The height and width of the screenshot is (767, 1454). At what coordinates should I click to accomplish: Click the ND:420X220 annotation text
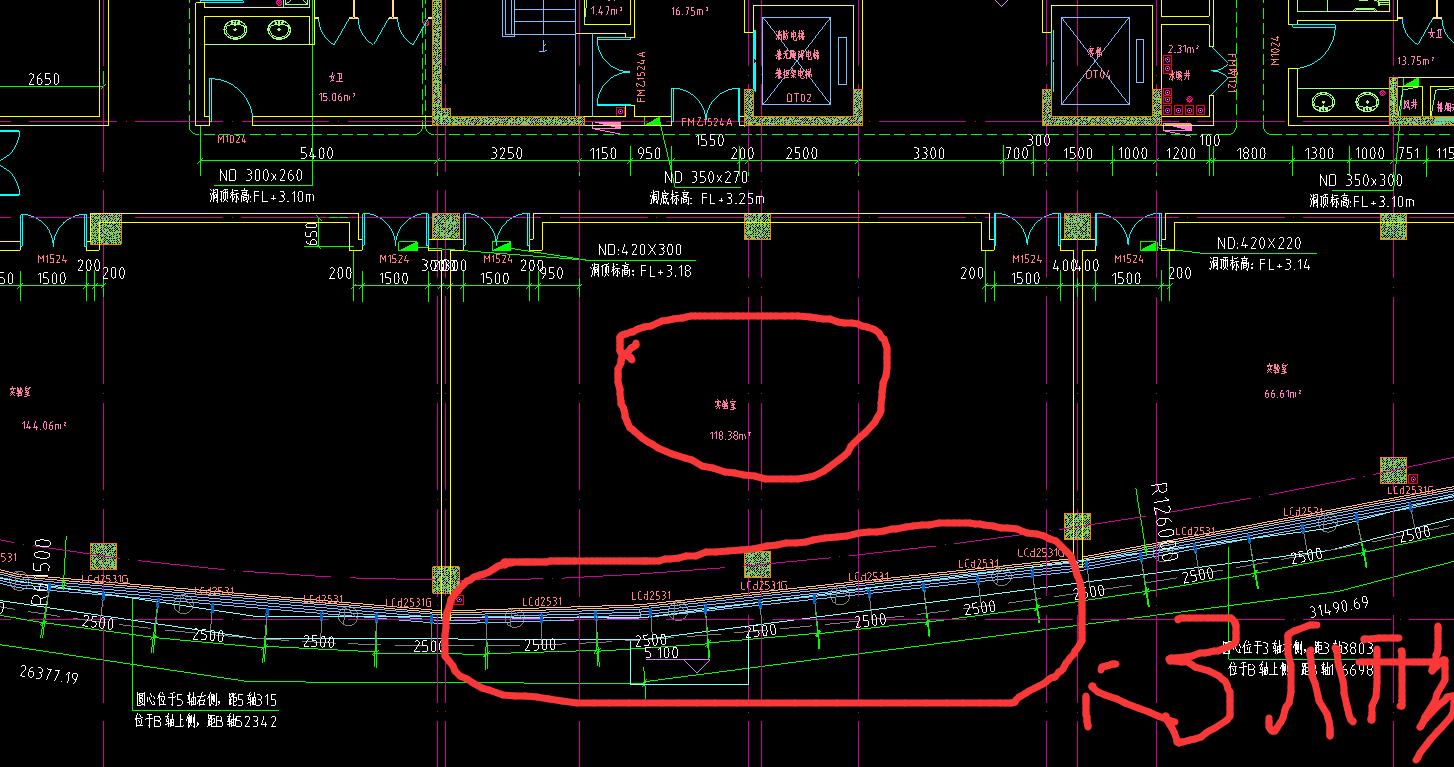click(1259, 243)
